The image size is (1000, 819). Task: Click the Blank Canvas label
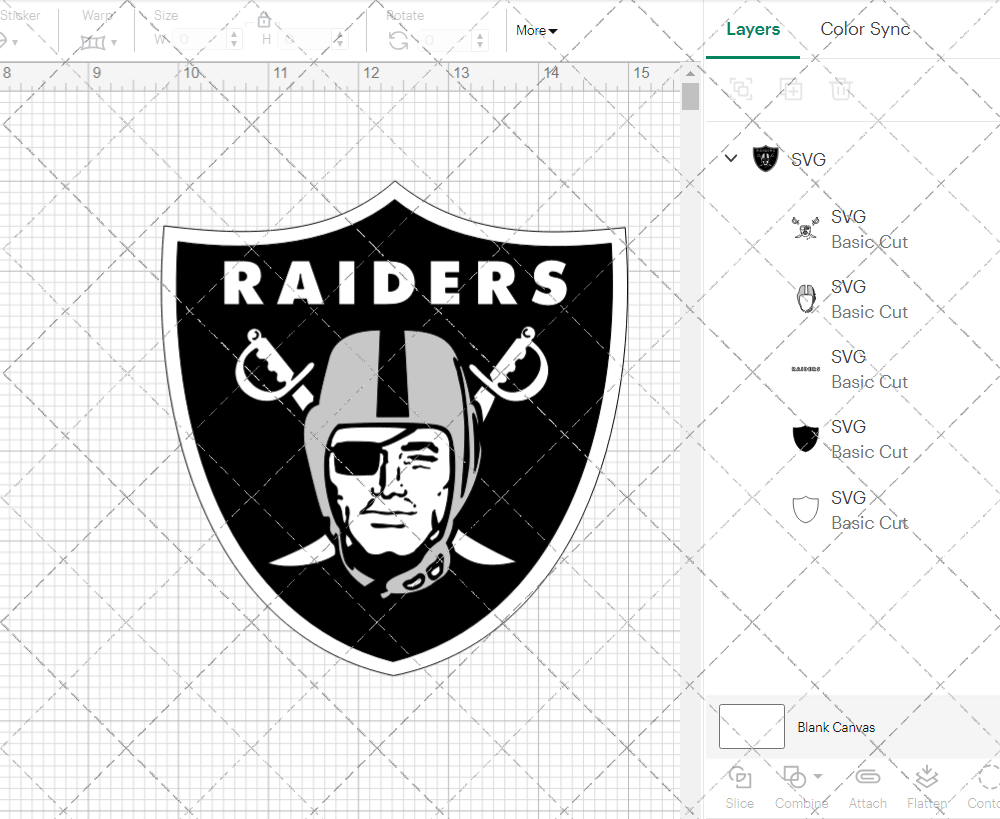835,727
